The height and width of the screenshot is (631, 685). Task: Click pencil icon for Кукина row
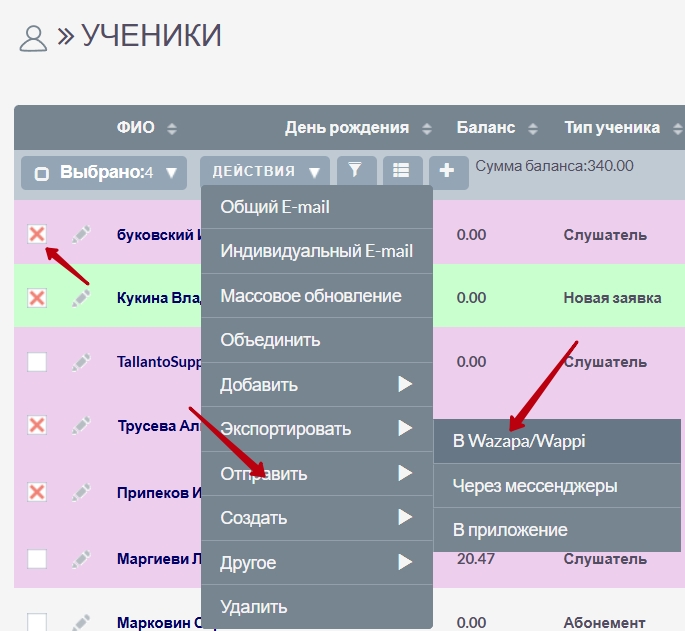[82, 298]
